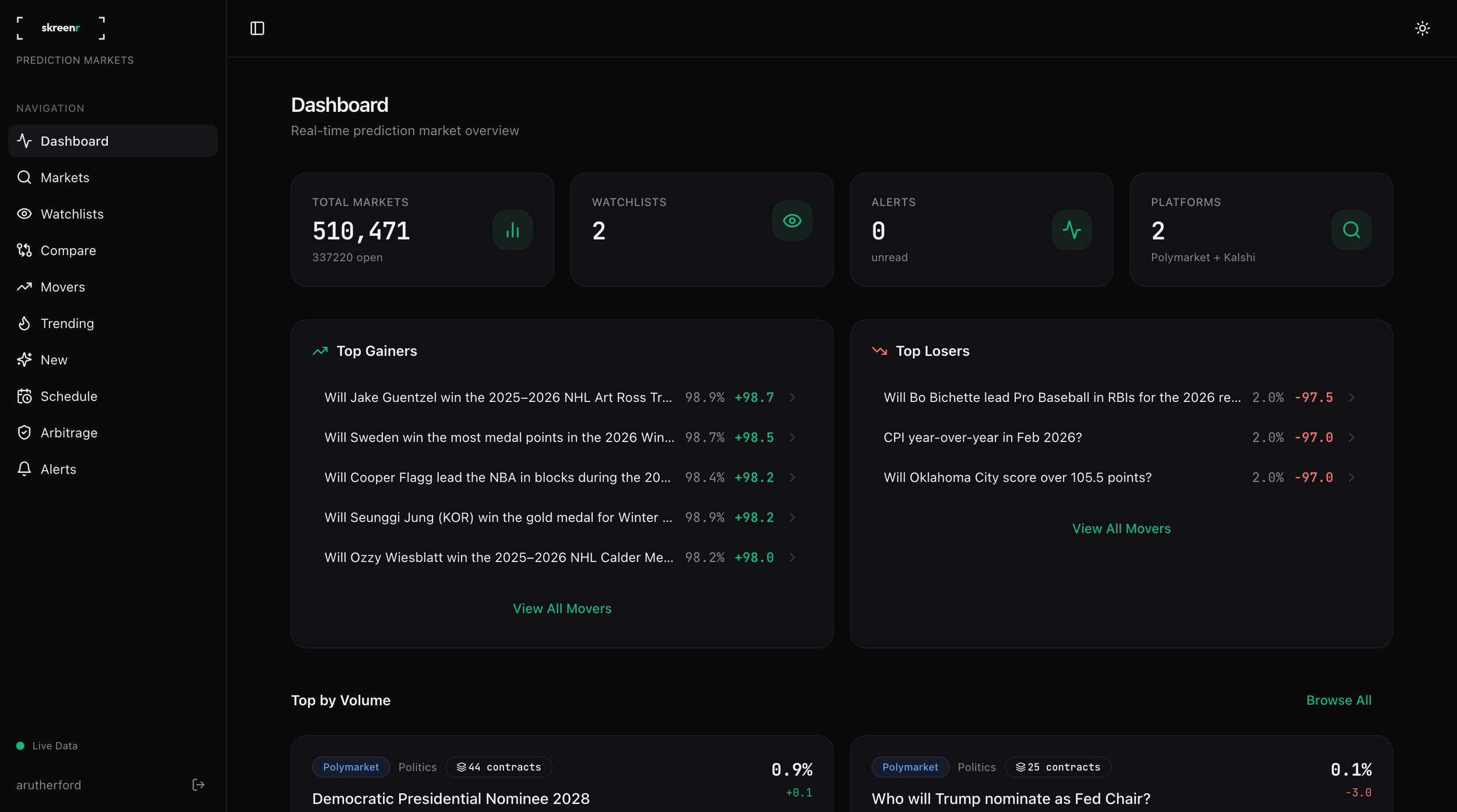Image resolution: width=1457 pixels, height=812 pixels.
Task: Switch to light theme with sun icon
Action: pyautogui.click(x=1422, y=28)
